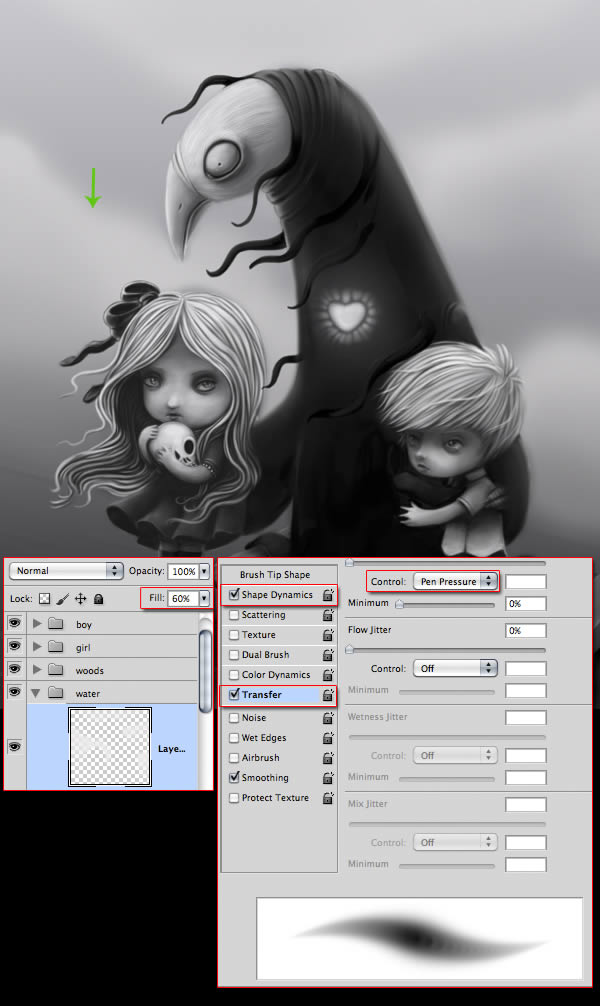Viewport: 600px width, 1006px height.
Task: Hide the girl layer group
Action: [15, 646]
